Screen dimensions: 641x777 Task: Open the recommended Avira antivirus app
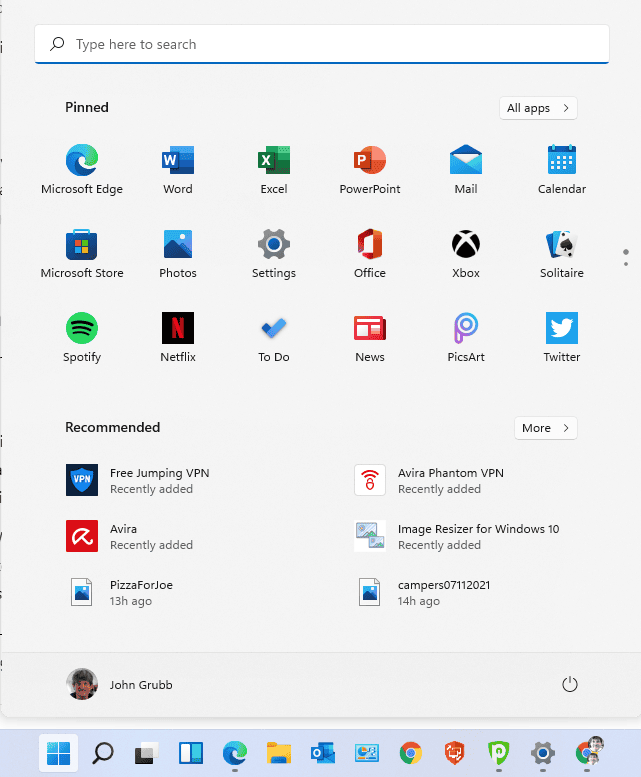click(x=129, y=536)
